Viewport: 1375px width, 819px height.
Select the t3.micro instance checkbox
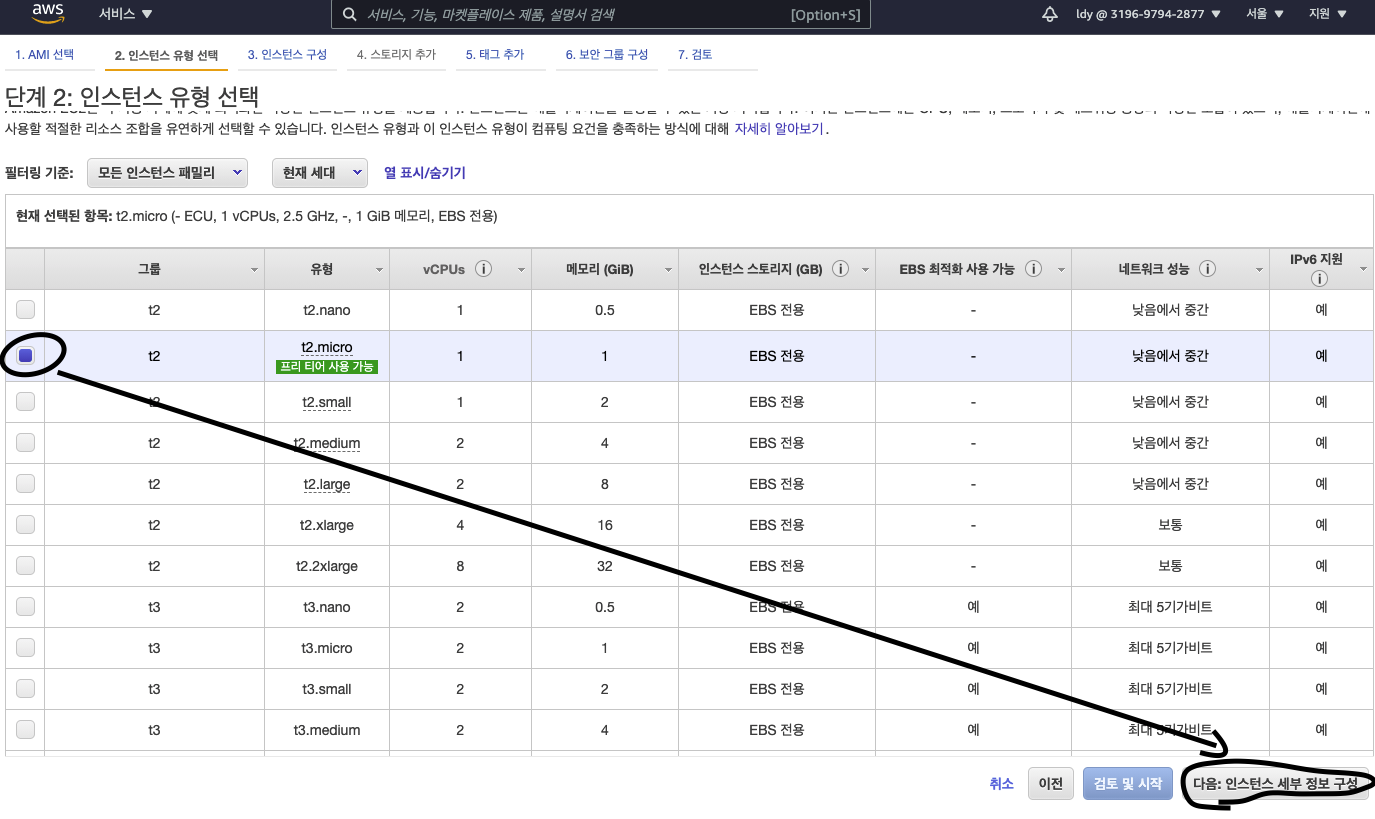tap(26, 647)
